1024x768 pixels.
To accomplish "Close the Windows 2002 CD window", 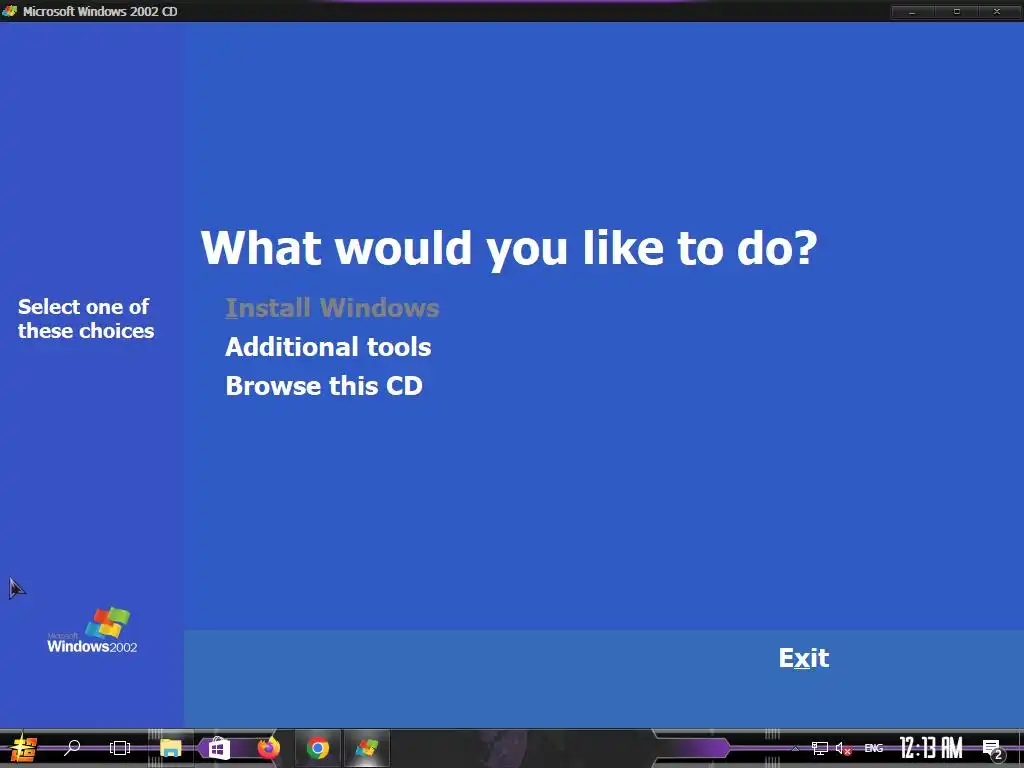I will (997, 11).
